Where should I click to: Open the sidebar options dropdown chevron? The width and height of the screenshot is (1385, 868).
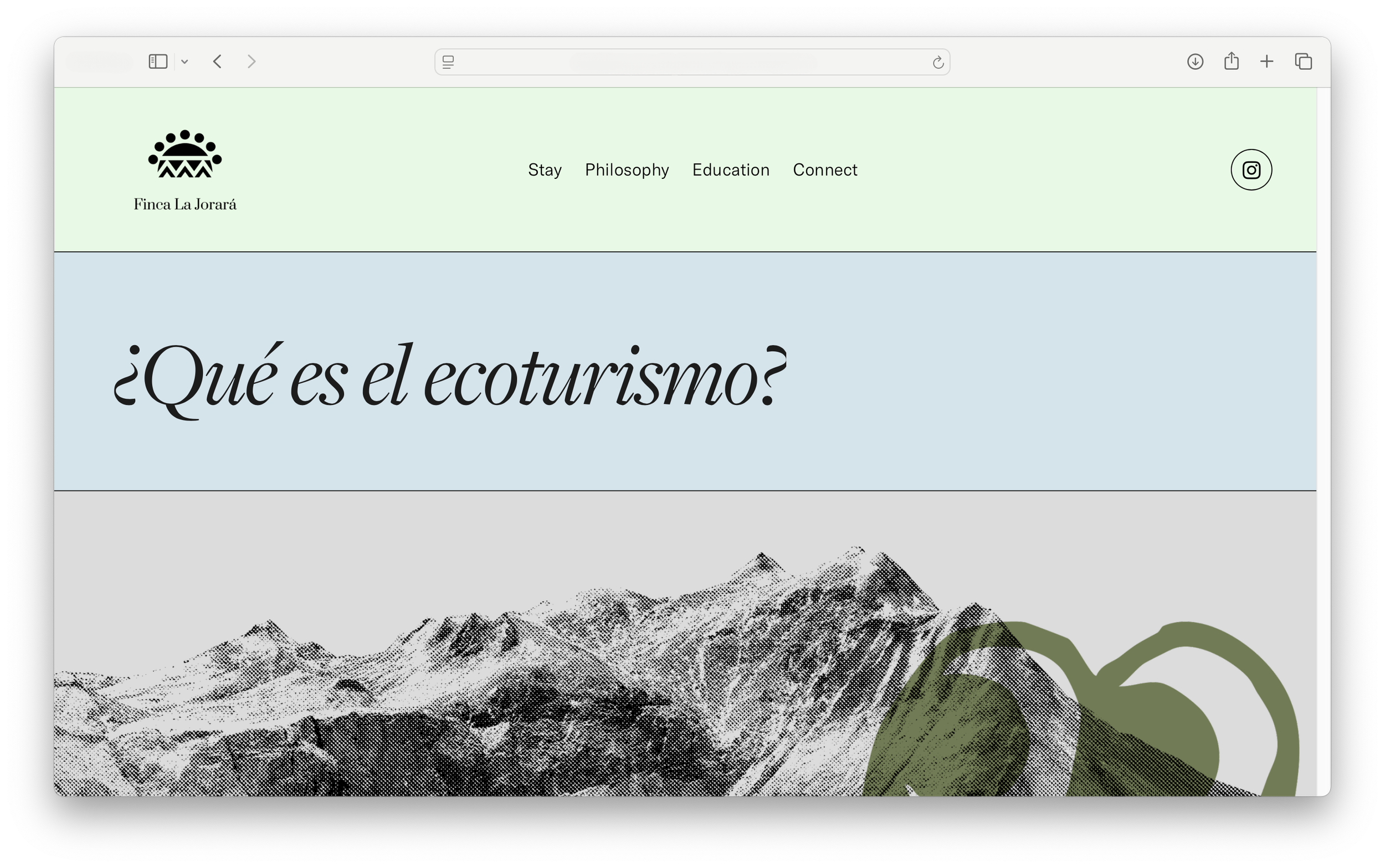(x=184, y=62)
